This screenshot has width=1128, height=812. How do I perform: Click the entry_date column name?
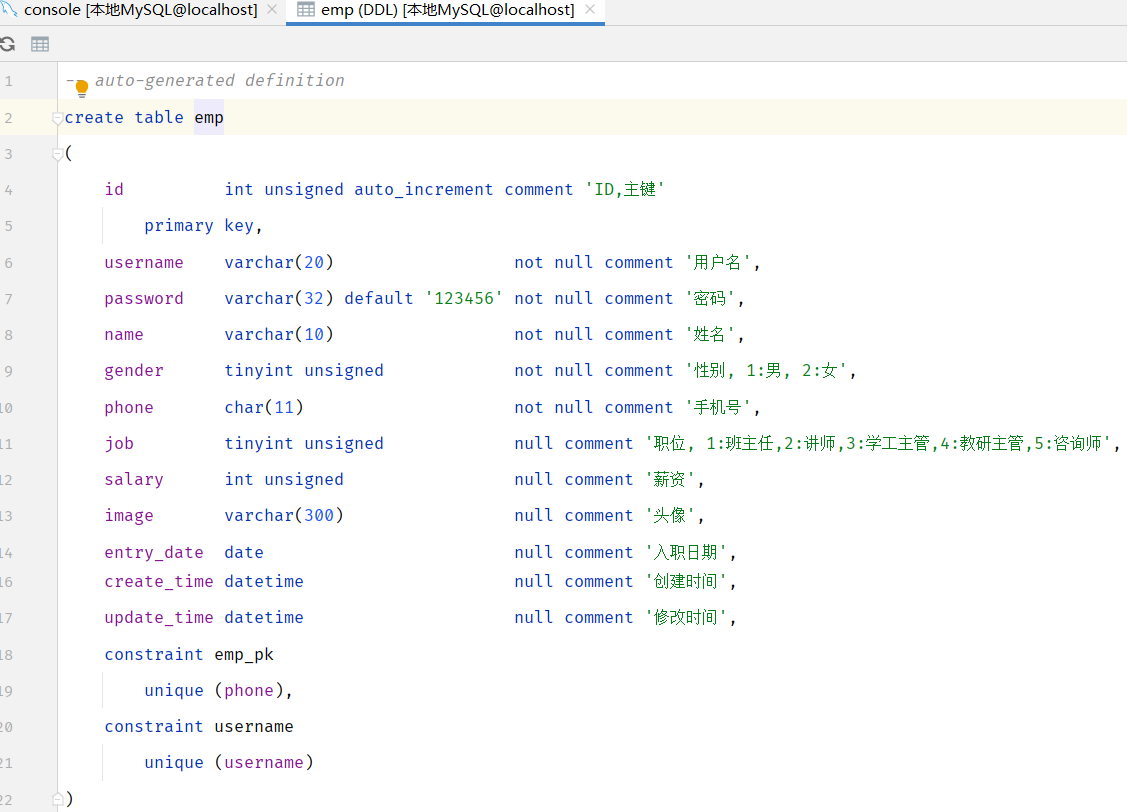tap(154, 553)
